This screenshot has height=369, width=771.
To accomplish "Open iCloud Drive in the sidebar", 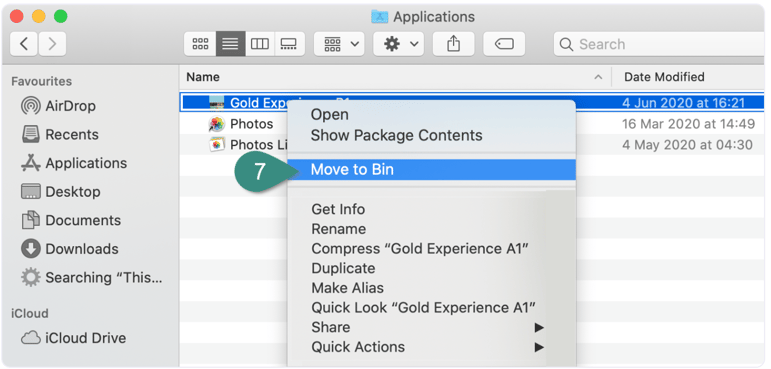I will 86,338.
